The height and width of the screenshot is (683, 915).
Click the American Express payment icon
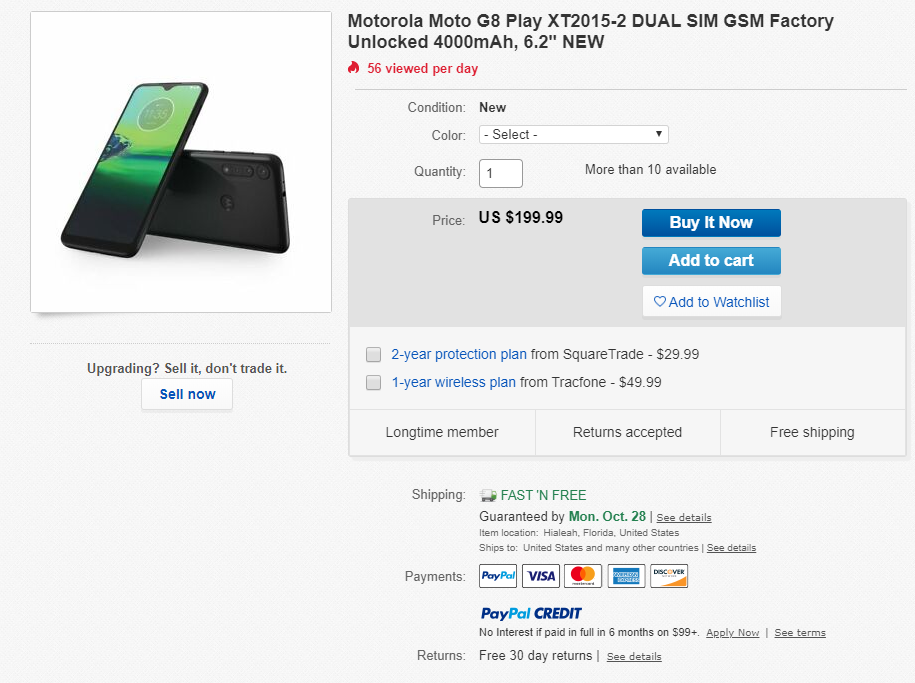[x=626, y=576]
